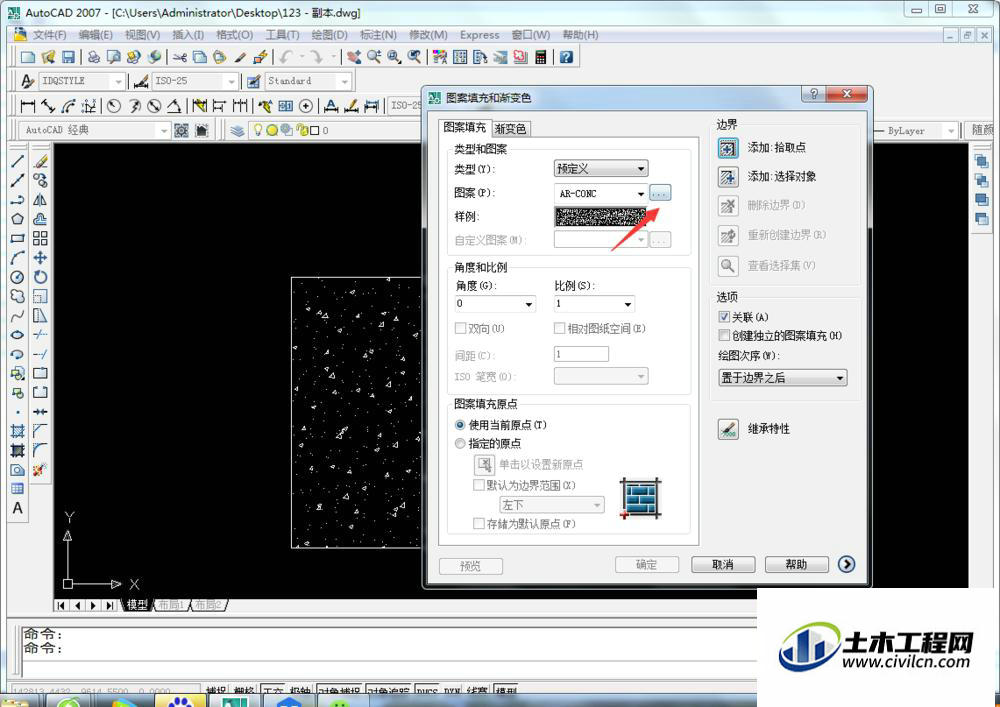
Task: Click the Linear dimension icon
Action: coord(27,105)
